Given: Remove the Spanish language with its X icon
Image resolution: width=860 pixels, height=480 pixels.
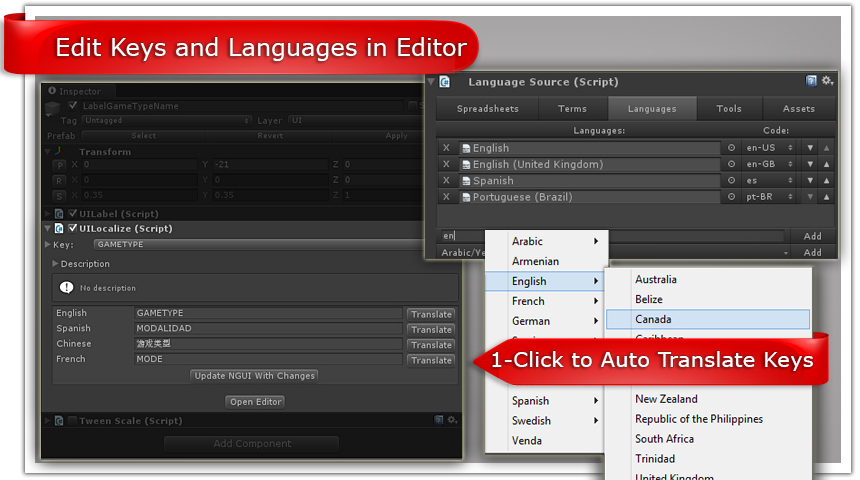Looking at the screenshot, I should coord(446,180).
